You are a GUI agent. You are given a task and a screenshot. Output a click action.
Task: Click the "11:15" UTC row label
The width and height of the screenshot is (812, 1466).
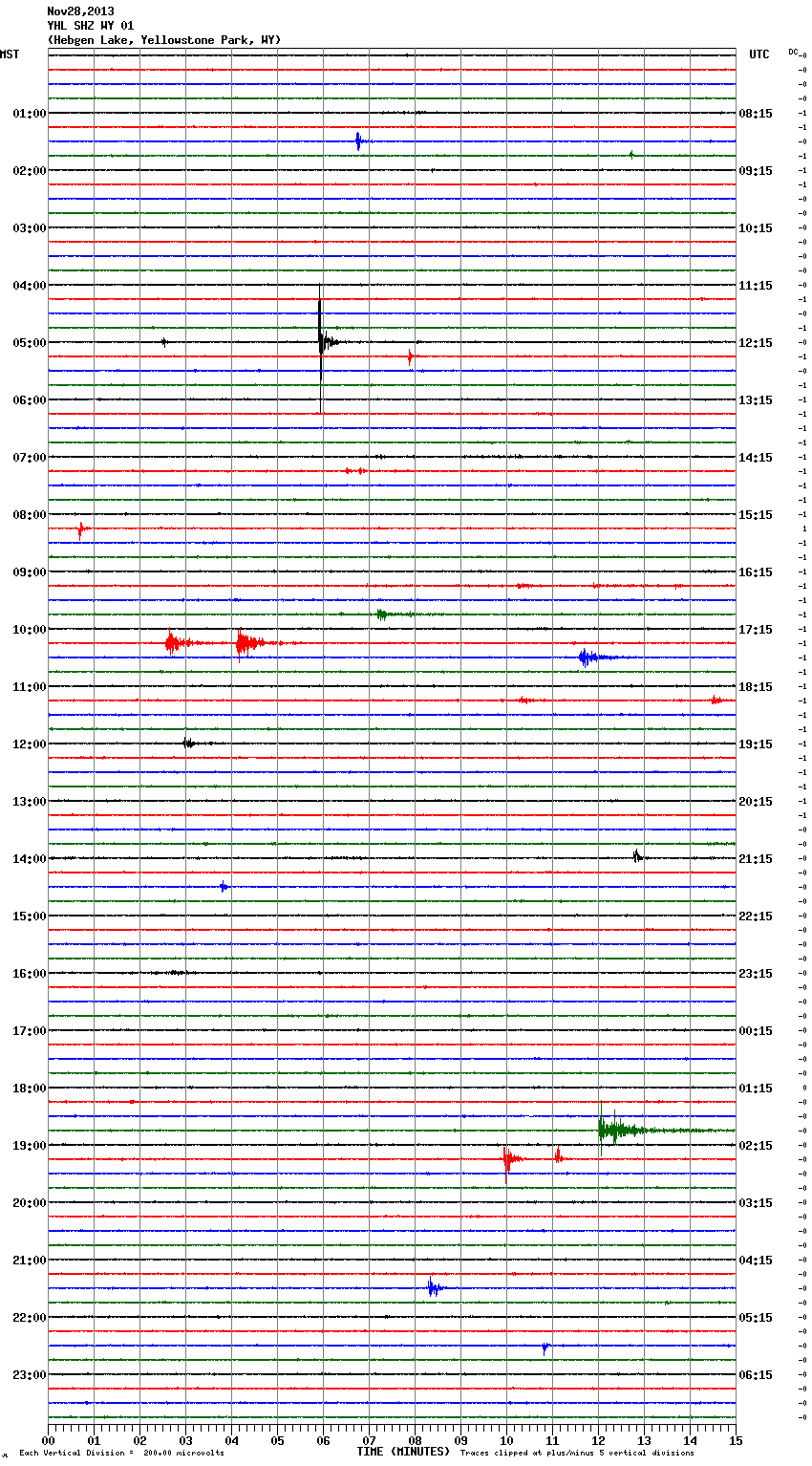[x=756, y=286]
